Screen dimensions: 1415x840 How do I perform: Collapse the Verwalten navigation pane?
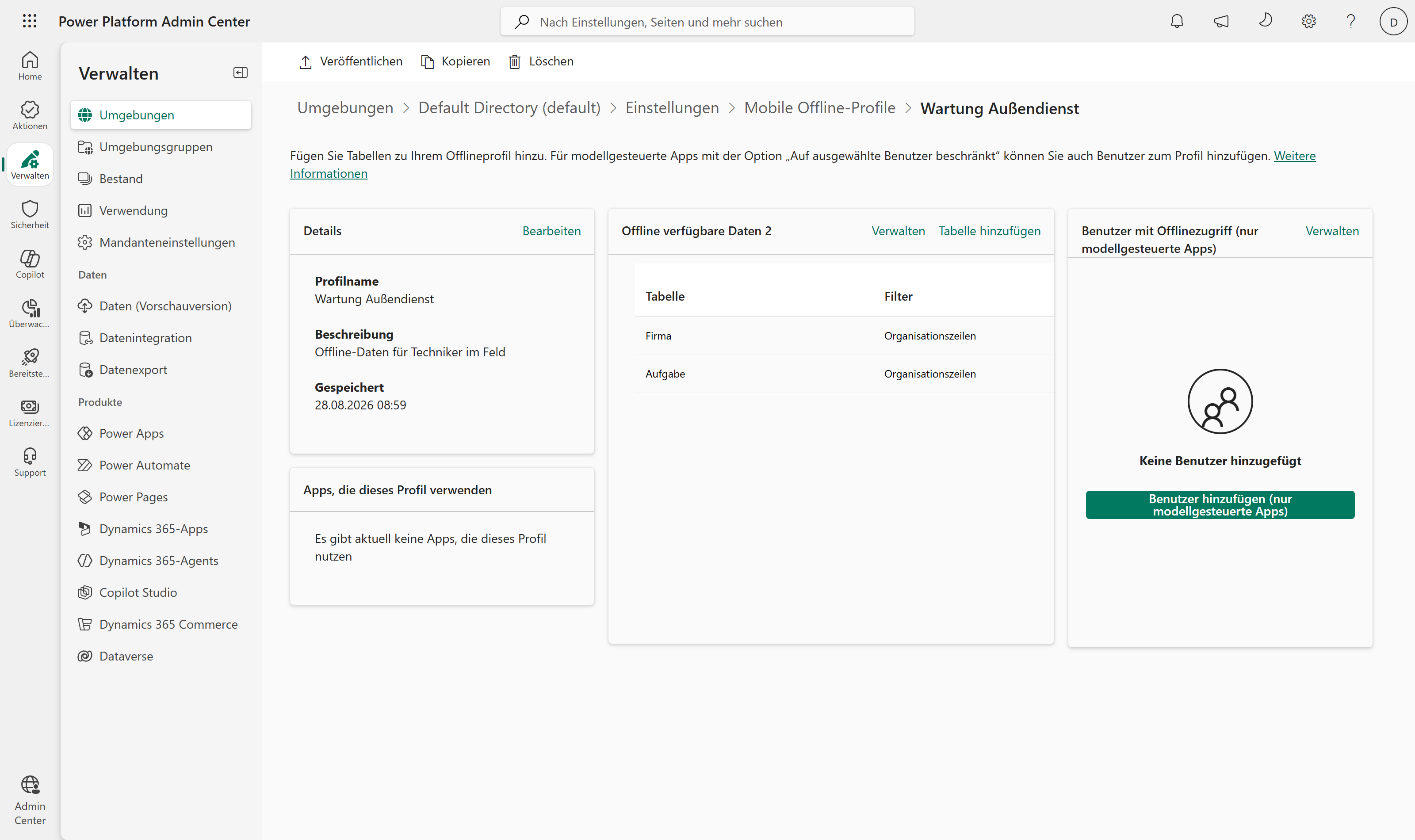241,73
